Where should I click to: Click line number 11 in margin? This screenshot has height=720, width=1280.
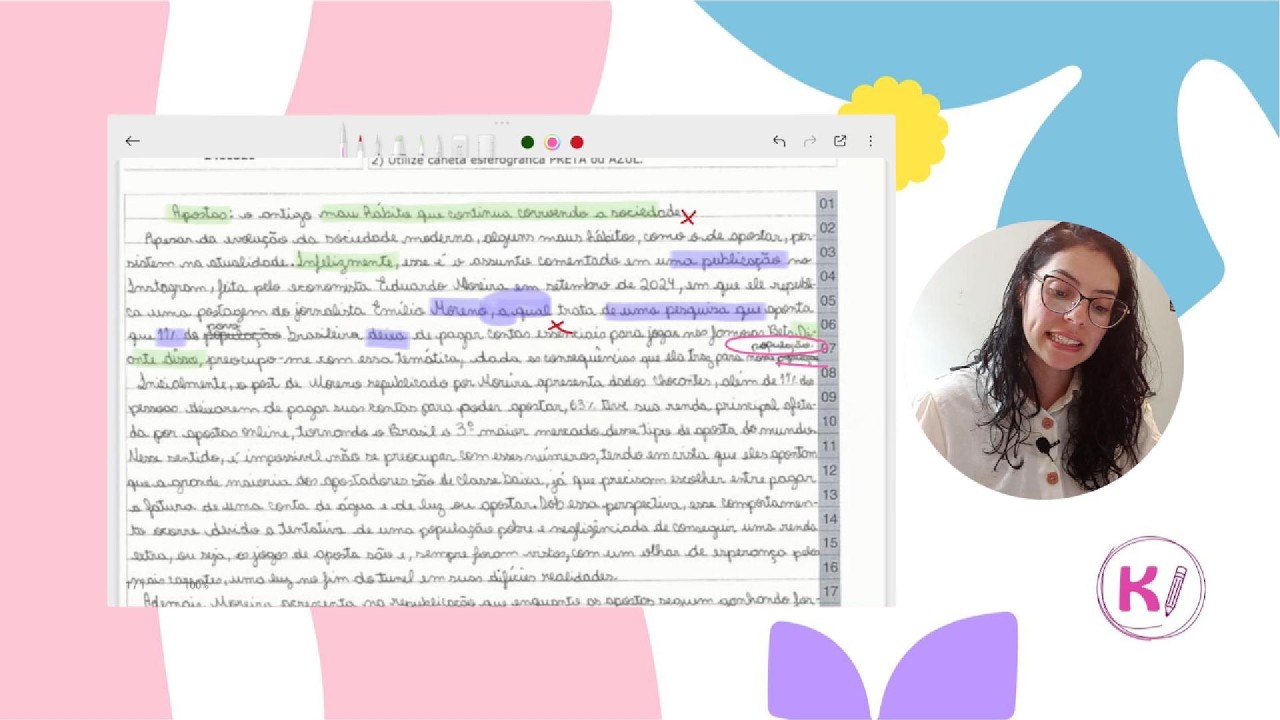pos(827,446)
